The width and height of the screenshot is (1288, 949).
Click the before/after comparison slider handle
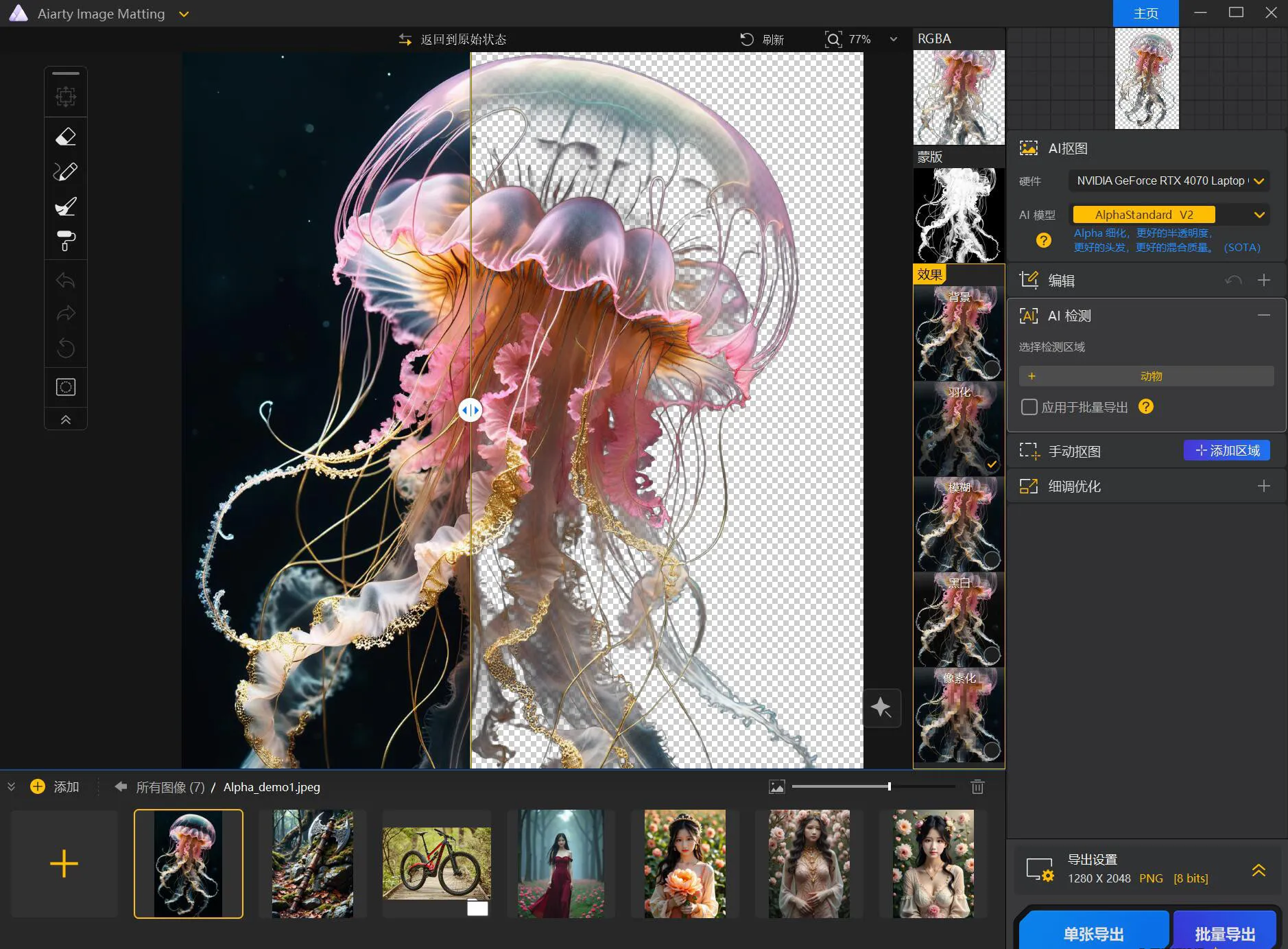point(470,410)
